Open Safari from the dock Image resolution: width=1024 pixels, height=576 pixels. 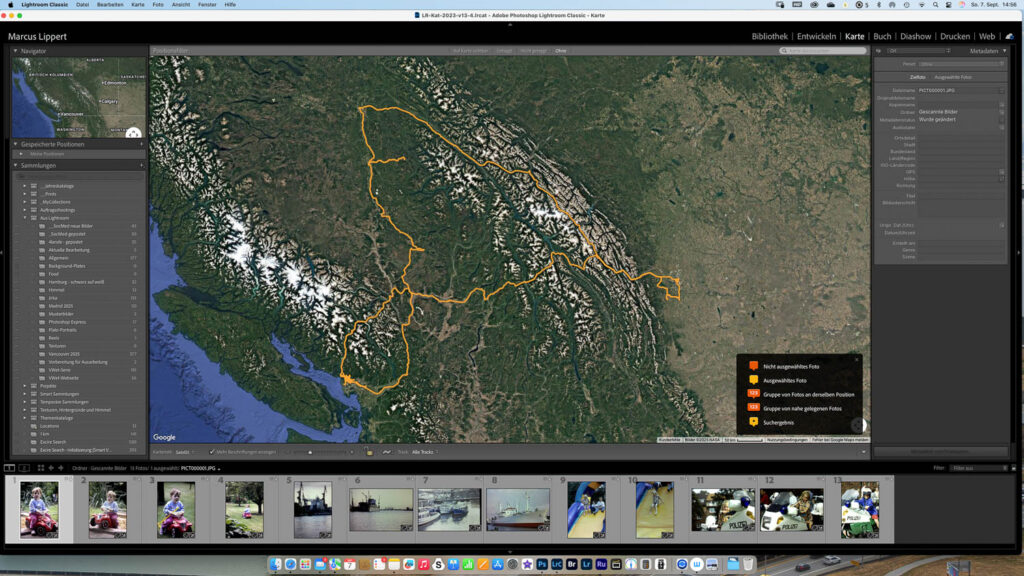(291, 564)
